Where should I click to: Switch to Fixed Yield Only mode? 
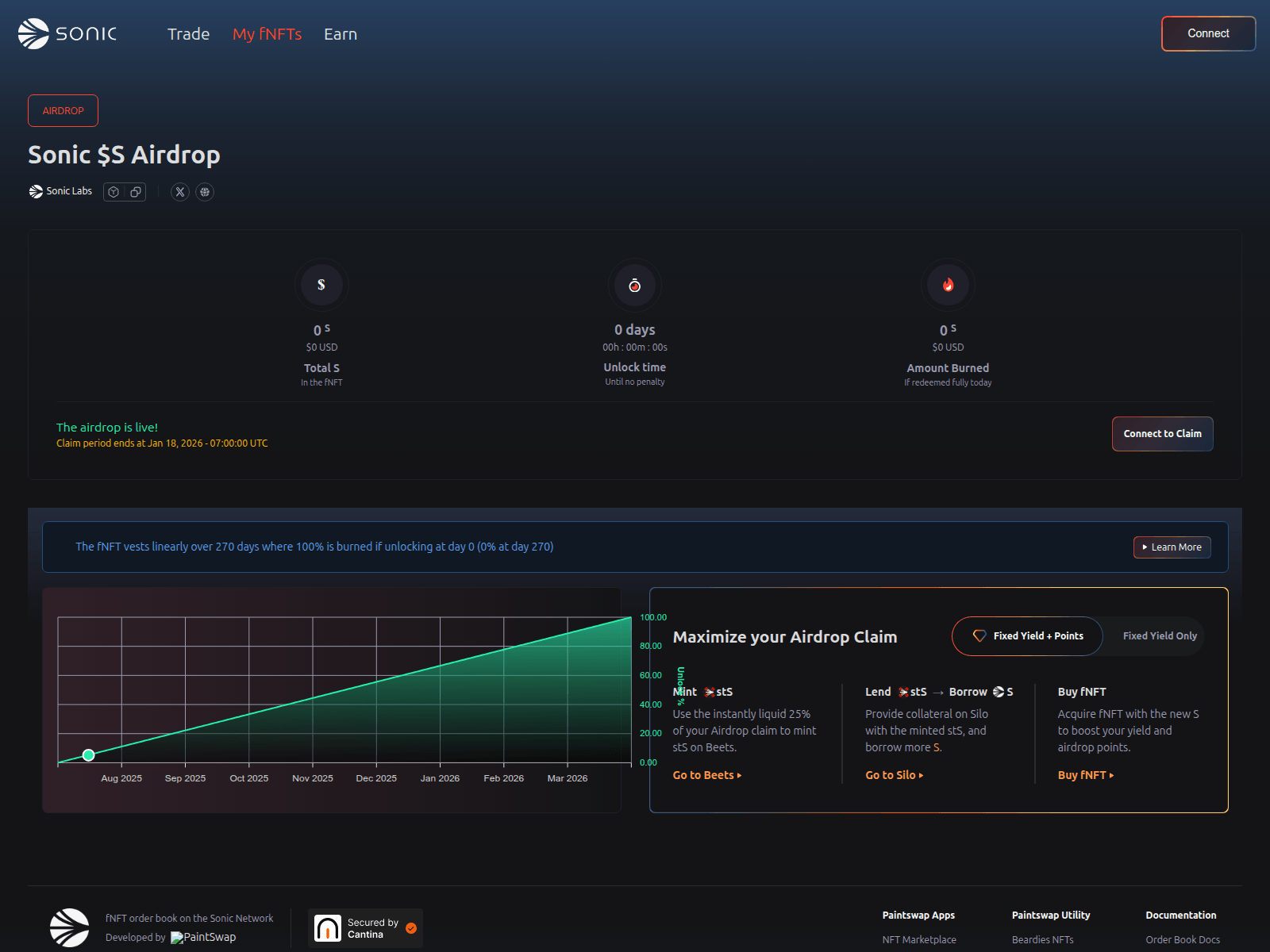click(1159, 635)
